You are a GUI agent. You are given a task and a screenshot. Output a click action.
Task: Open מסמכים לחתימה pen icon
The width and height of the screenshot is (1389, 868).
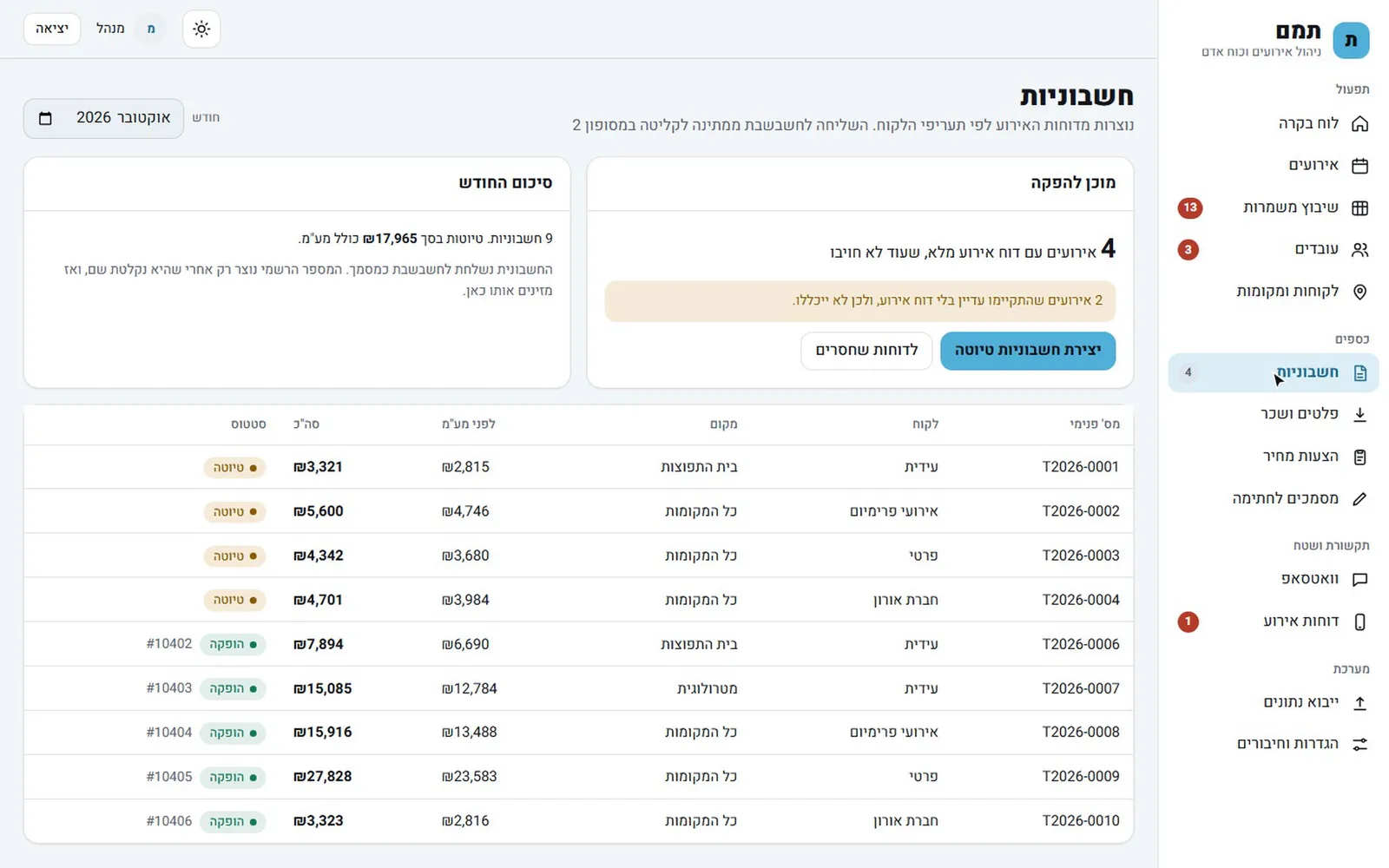pyautogui.click(x=1359, y=498)
